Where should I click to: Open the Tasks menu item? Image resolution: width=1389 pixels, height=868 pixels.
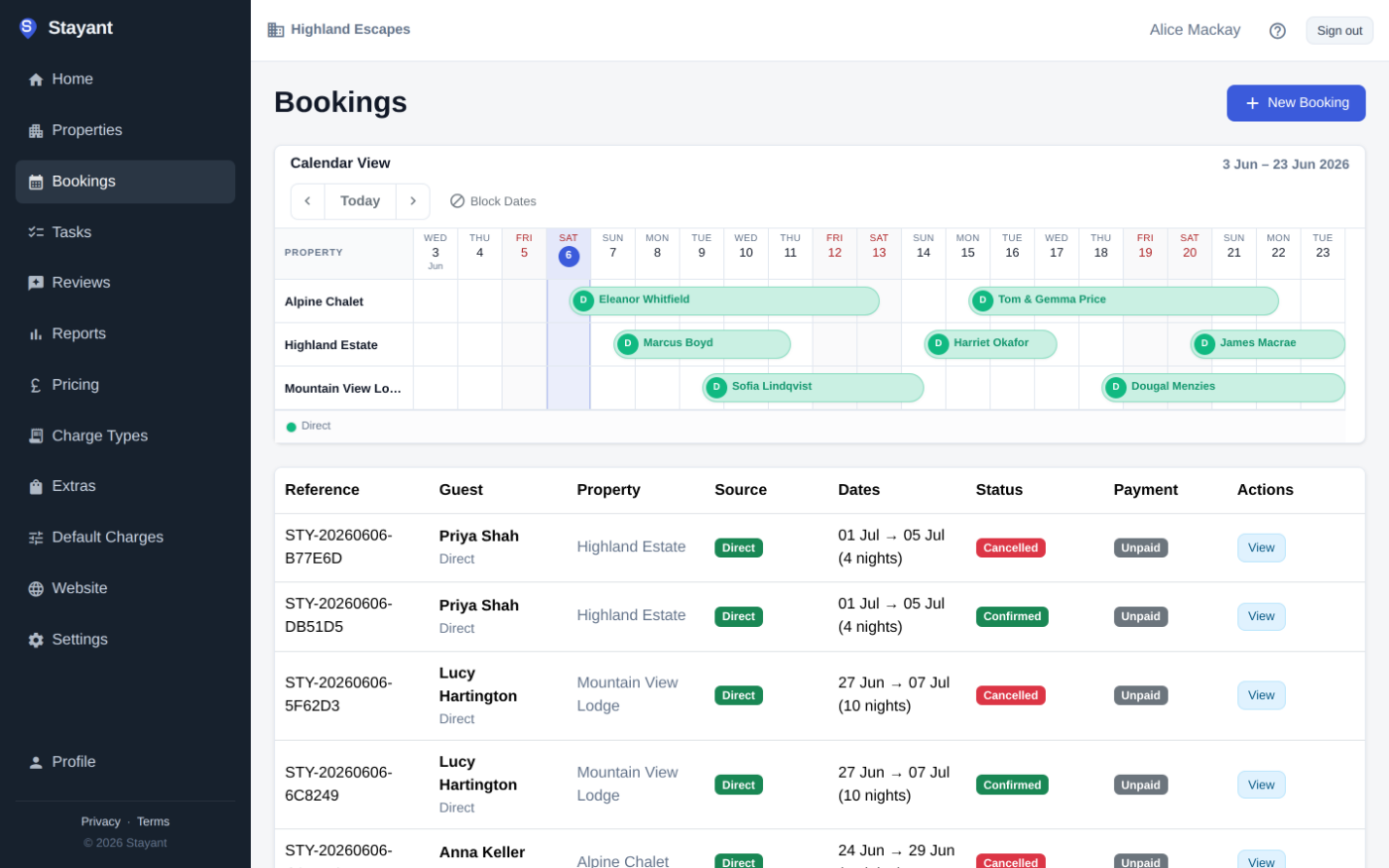pos(125,232)
